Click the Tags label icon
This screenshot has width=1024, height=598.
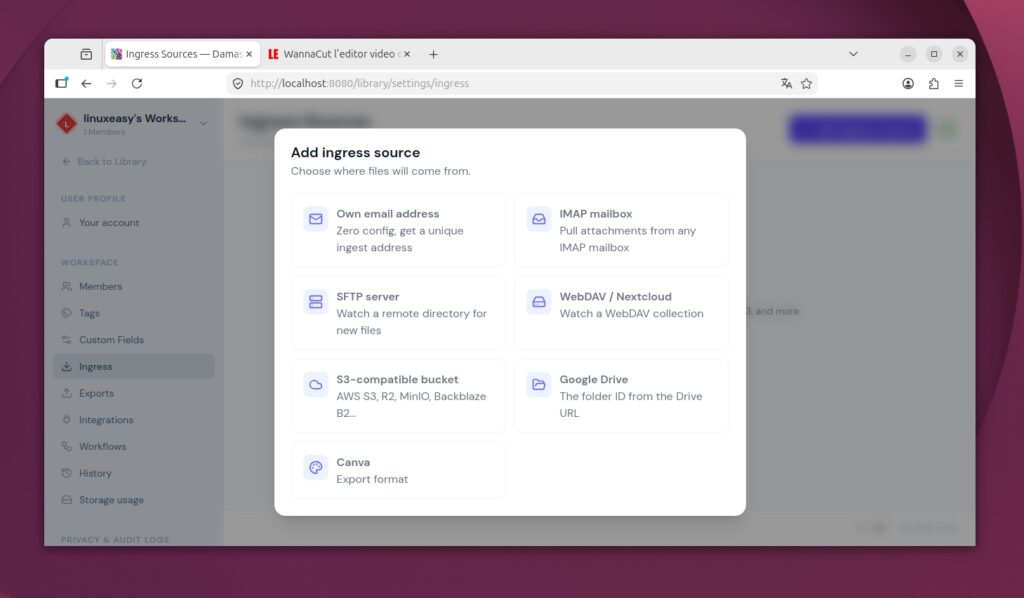pyautogui.click(x=67, y=313)
